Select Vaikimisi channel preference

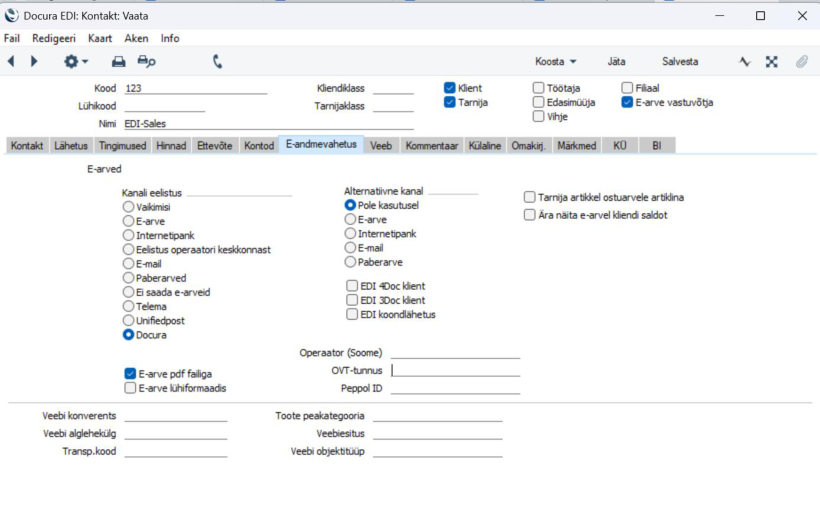click(128, 207)
